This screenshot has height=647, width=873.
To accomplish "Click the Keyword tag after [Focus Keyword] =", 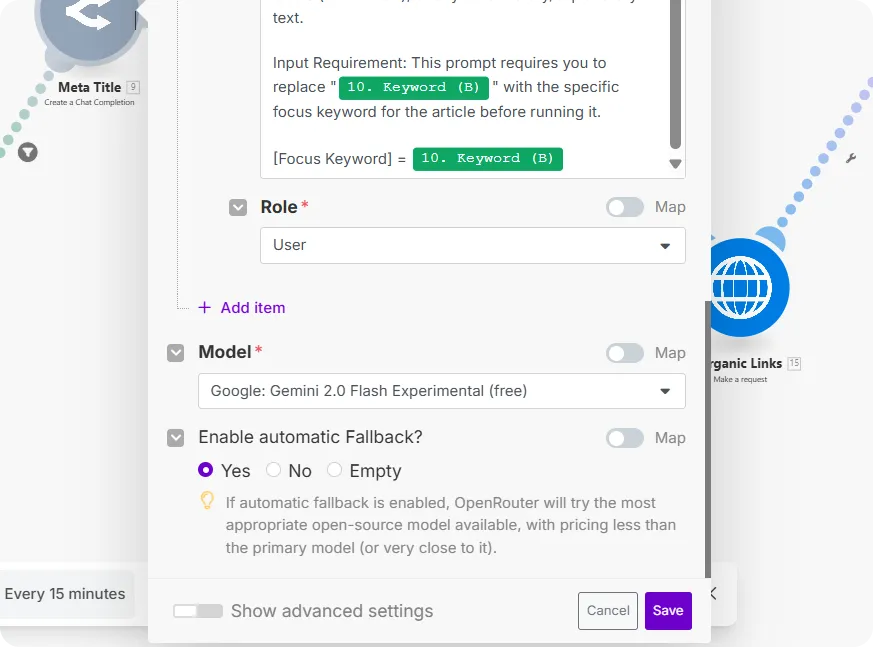I will tap(488, 159).
